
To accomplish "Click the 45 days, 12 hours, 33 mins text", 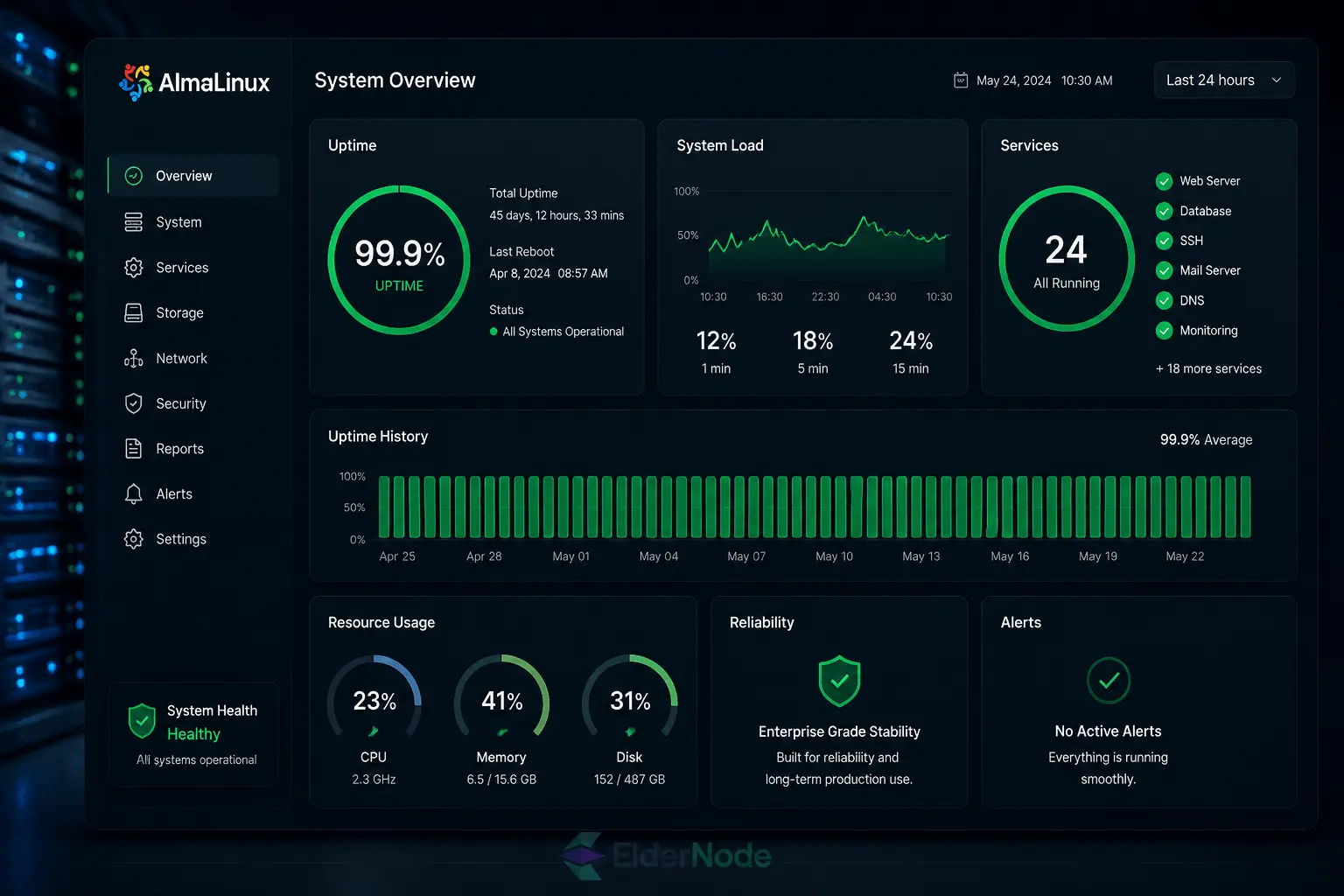I will 556,215.
